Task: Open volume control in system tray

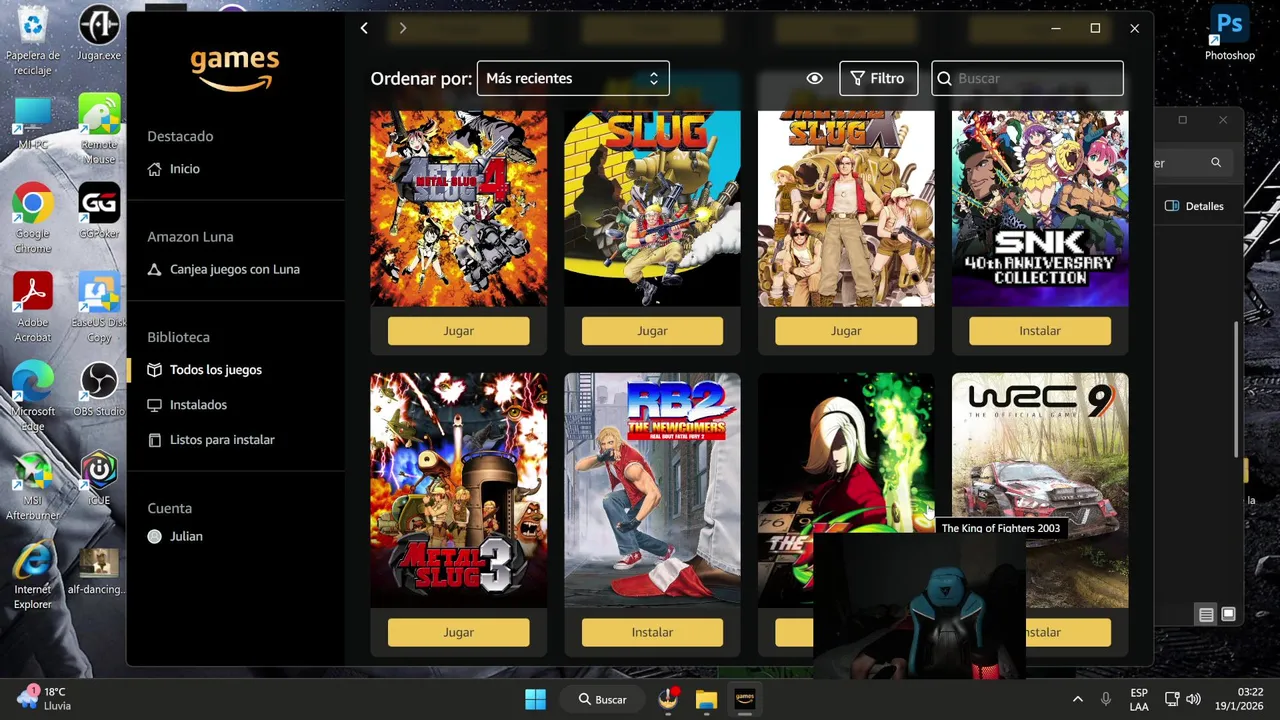Action: click(x=1193, y=699)
